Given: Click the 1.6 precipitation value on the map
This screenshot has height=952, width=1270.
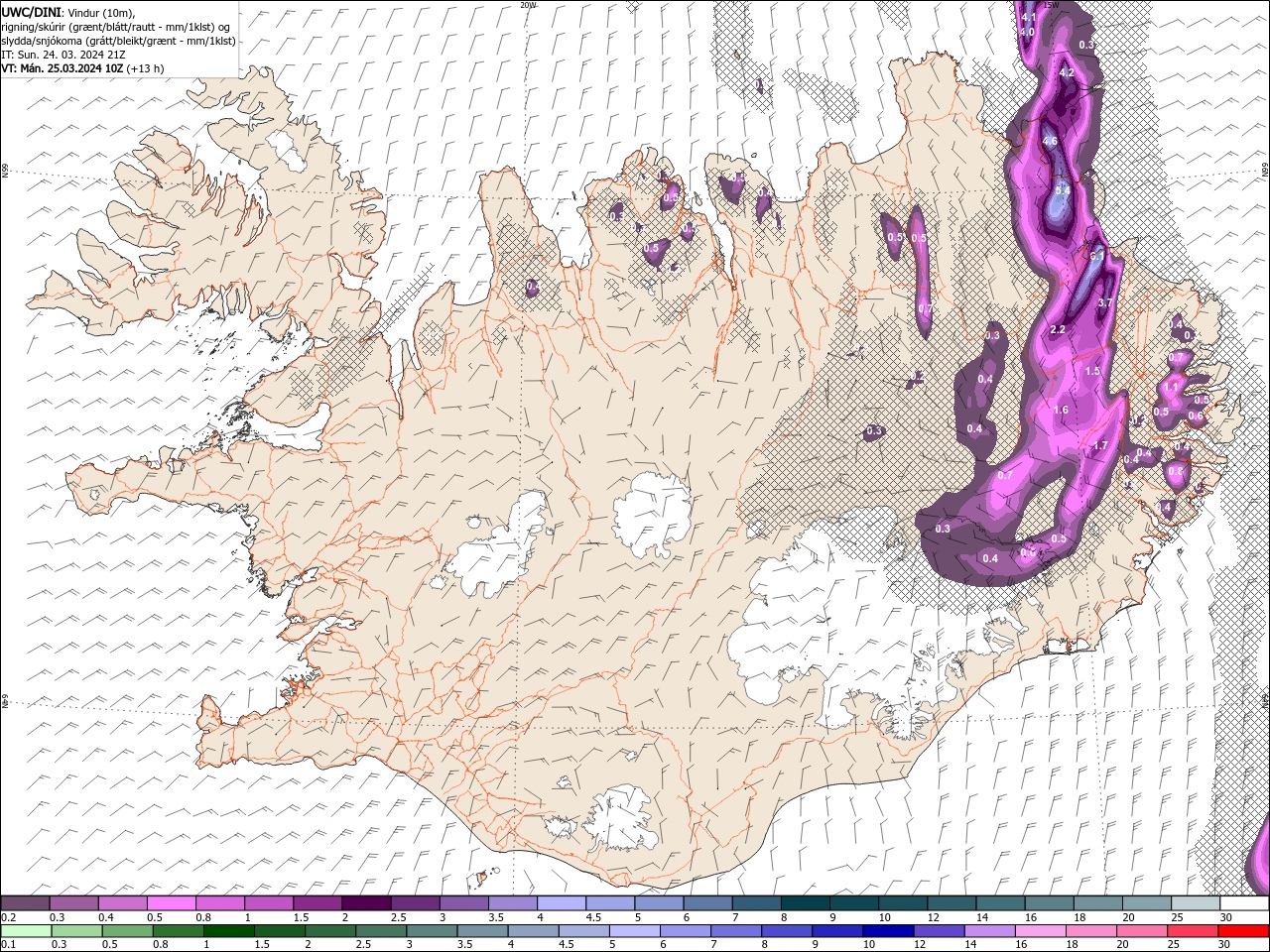Looking at the screenshot, I should click(x=1061, y=410).
